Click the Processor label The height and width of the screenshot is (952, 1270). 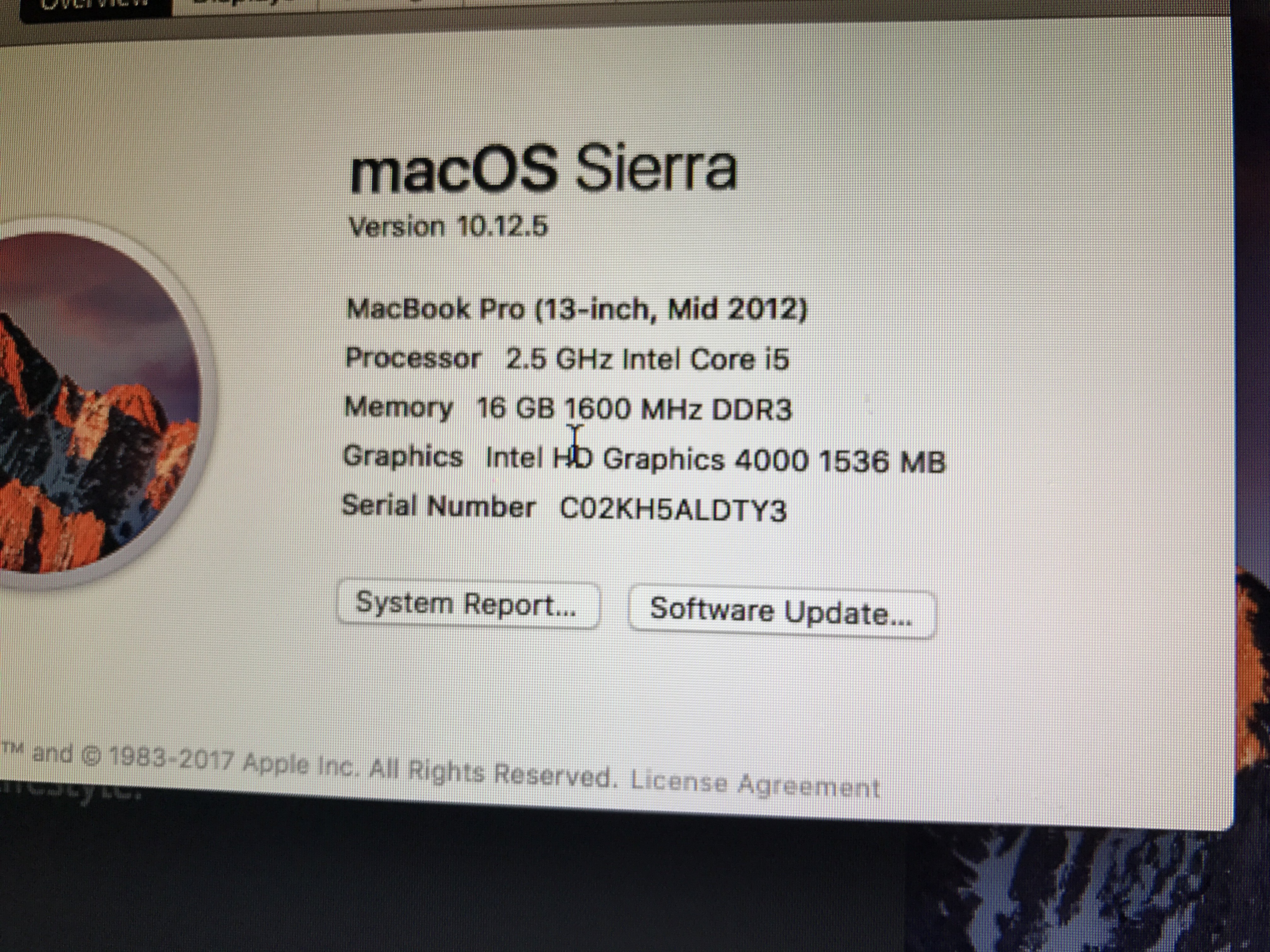413,358
